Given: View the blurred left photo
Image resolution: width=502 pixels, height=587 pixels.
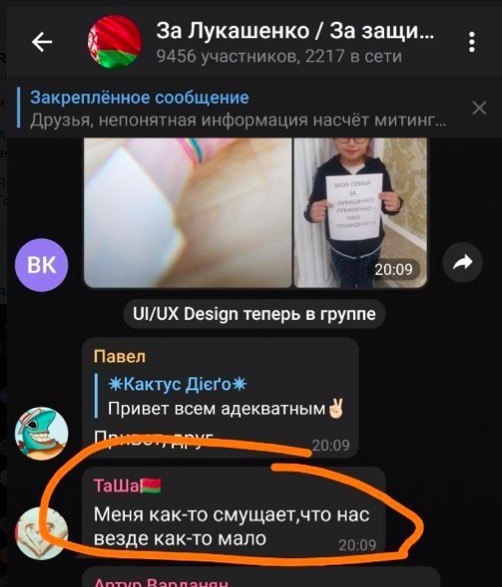Looking at the screenshot, I should click(188, 213).
